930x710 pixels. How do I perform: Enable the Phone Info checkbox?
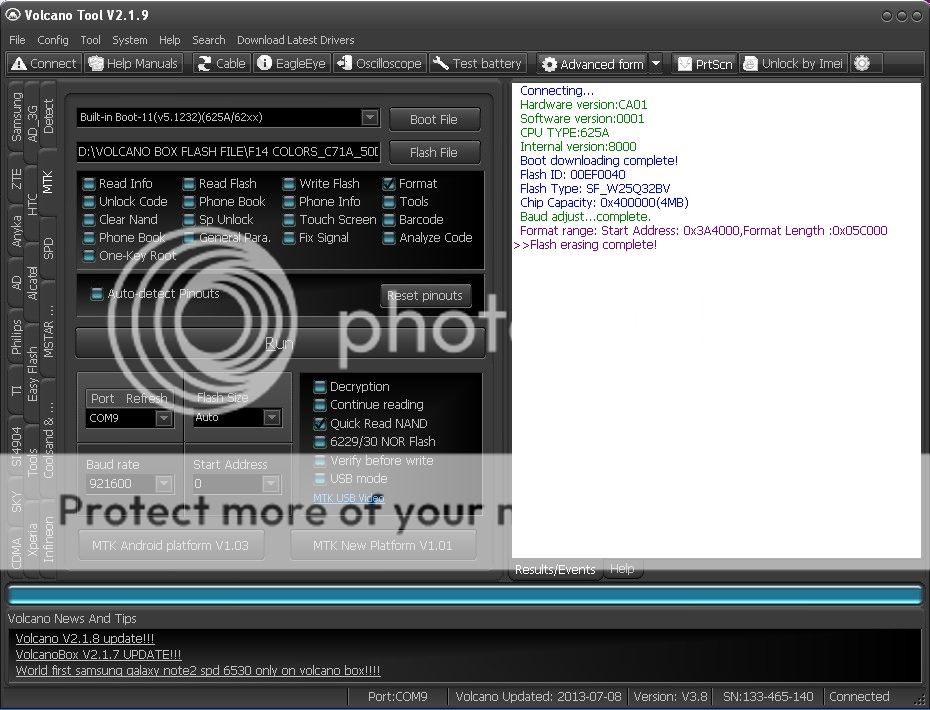(x=289, y=202)
